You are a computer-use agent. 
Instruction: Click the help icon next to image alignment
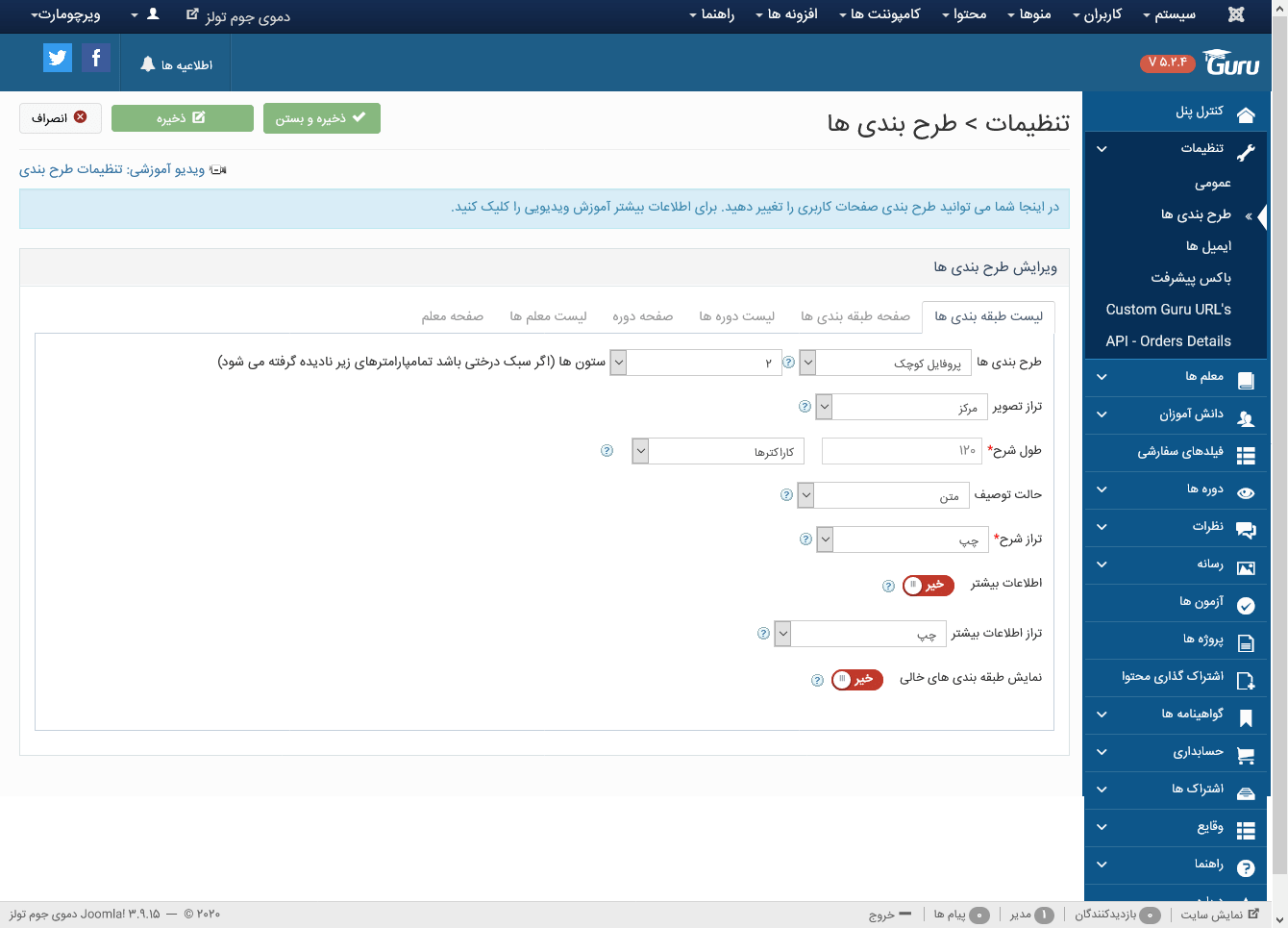click(805, 407)
